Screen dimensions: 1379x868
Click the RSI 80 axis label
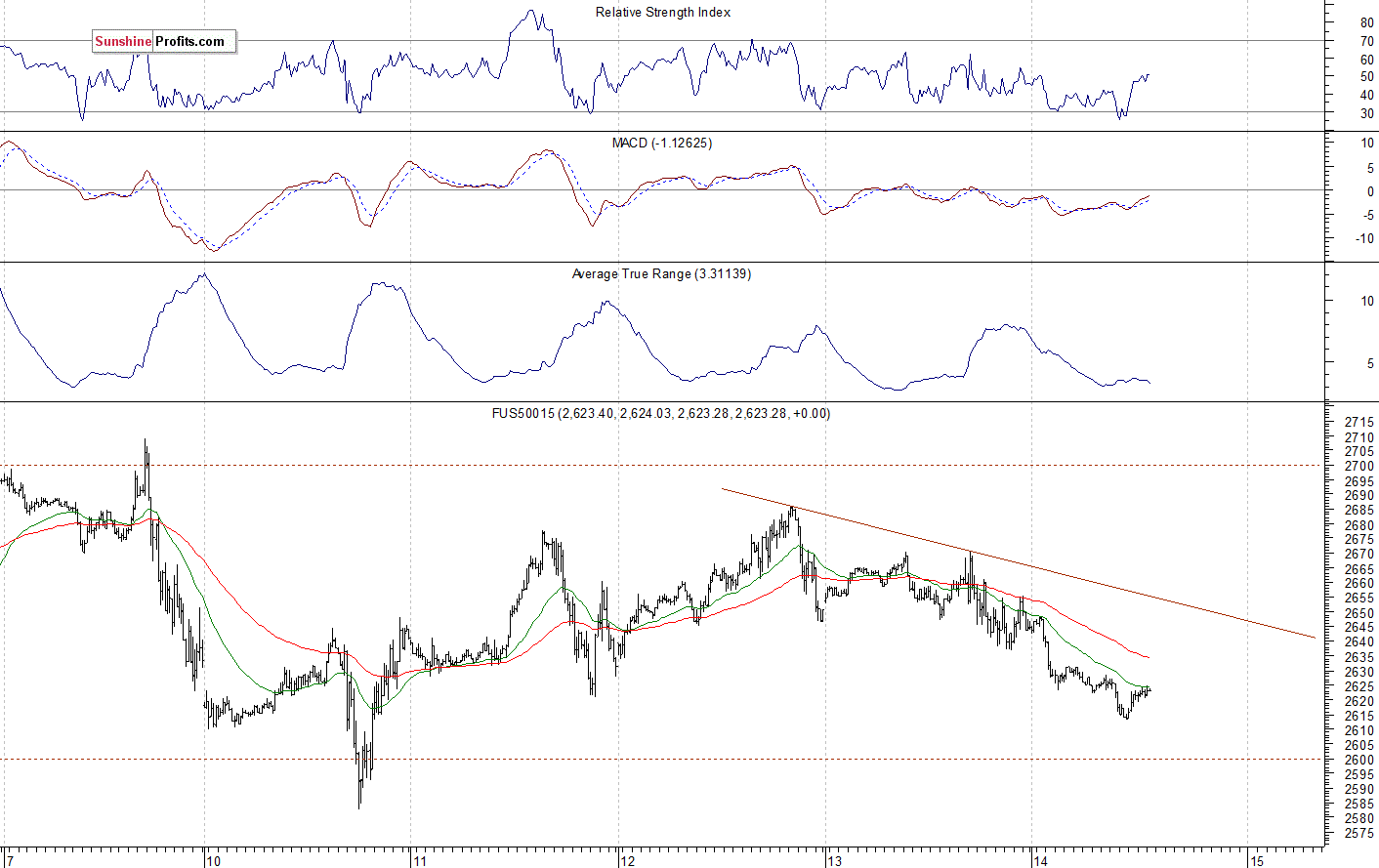click(x=1367, y=22)
